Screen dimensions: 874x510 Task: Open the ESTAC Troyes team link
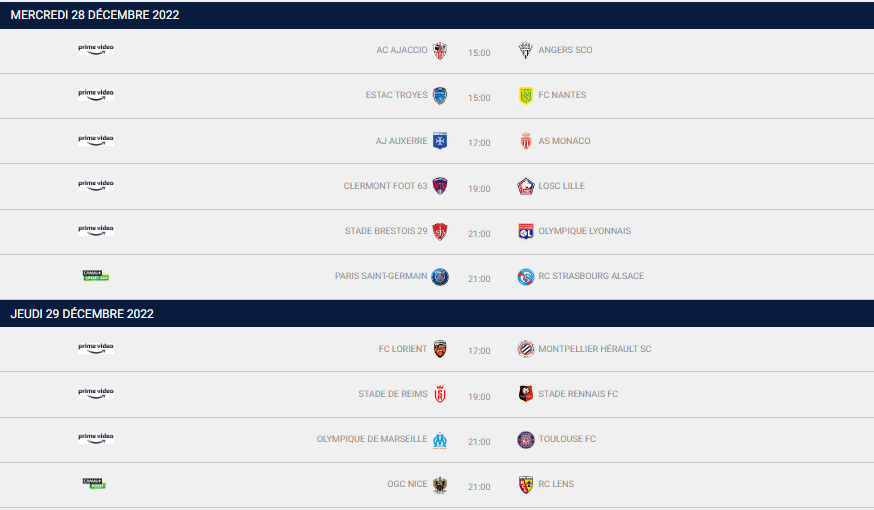[x=396, y=95]
